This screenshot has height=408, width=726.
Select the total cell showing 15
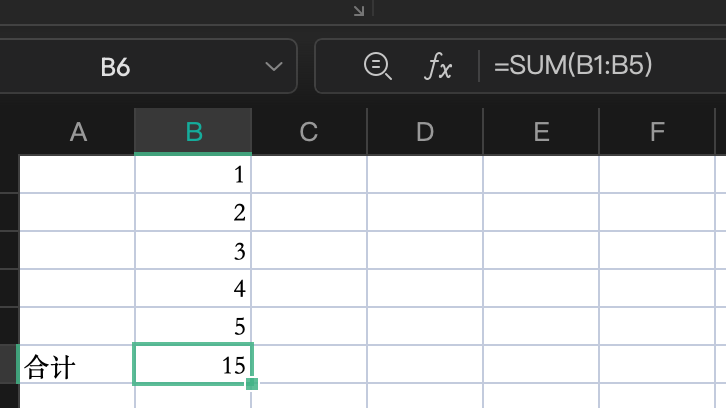(x=193, y=365)
